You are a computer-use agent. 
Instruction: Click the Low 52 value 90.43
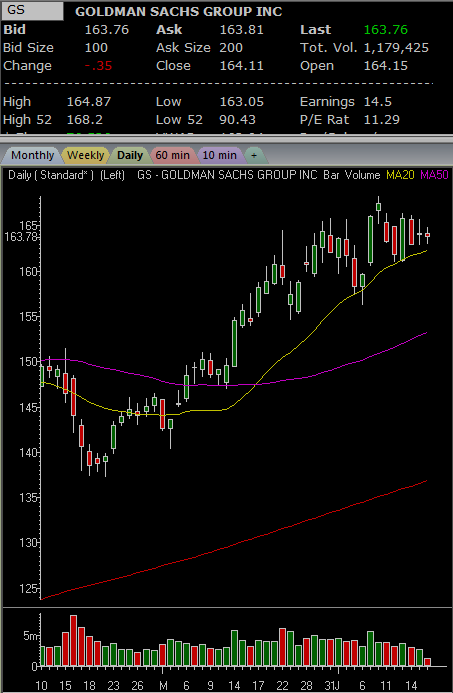point(238,120)
